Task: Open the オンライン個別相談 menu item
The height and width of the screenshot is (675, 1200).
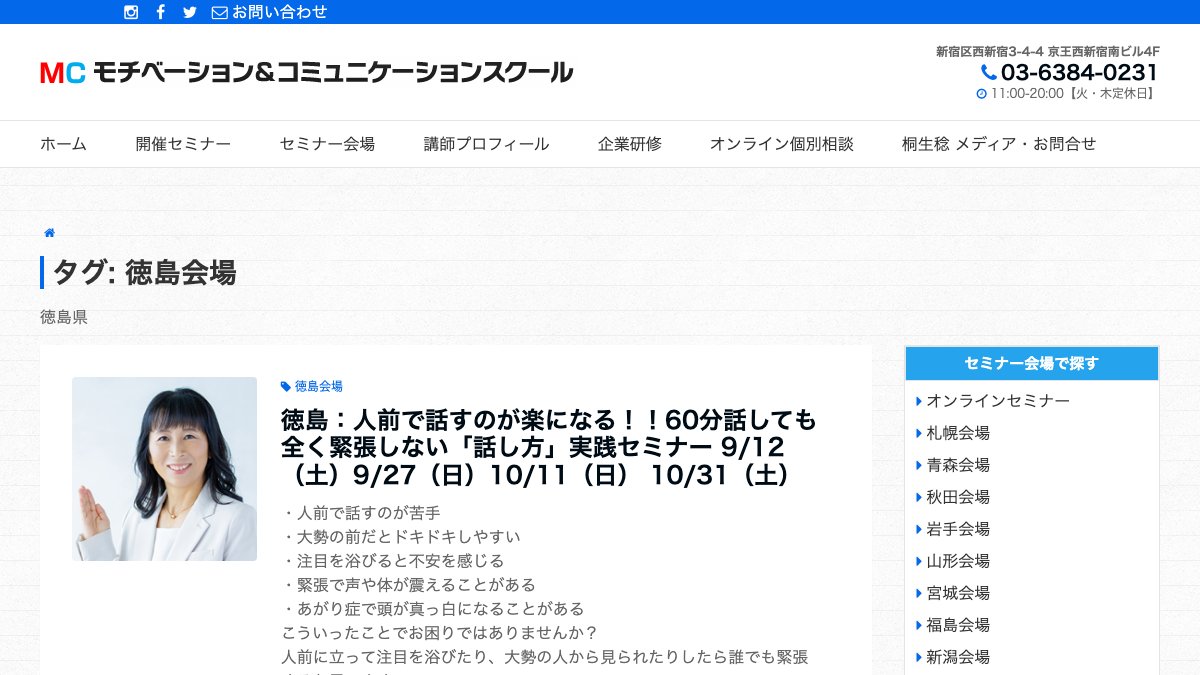Action: pos(782,144)
